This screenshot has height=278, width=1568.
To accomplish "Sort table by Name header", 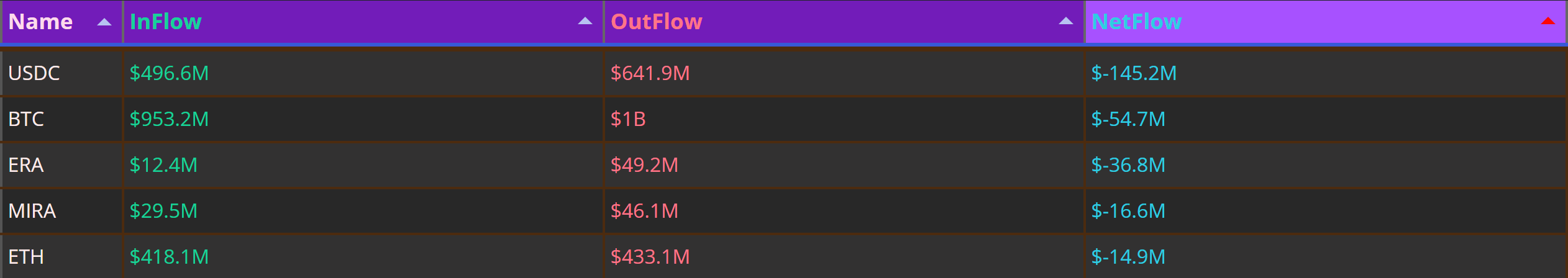I will coord(40,22).
